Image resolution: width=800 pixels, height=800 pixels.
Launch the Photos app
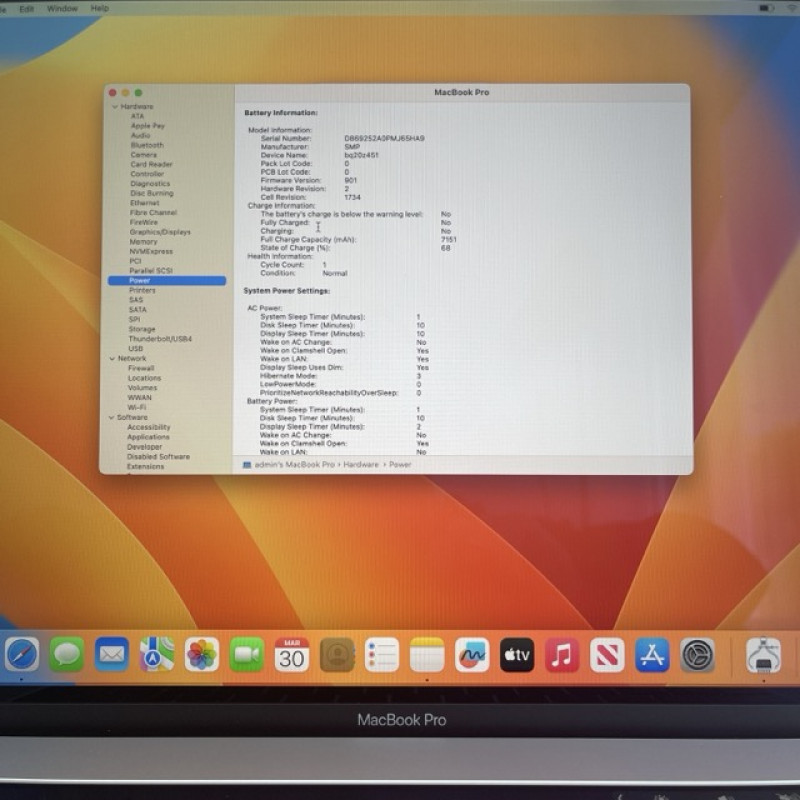(202, 654)
